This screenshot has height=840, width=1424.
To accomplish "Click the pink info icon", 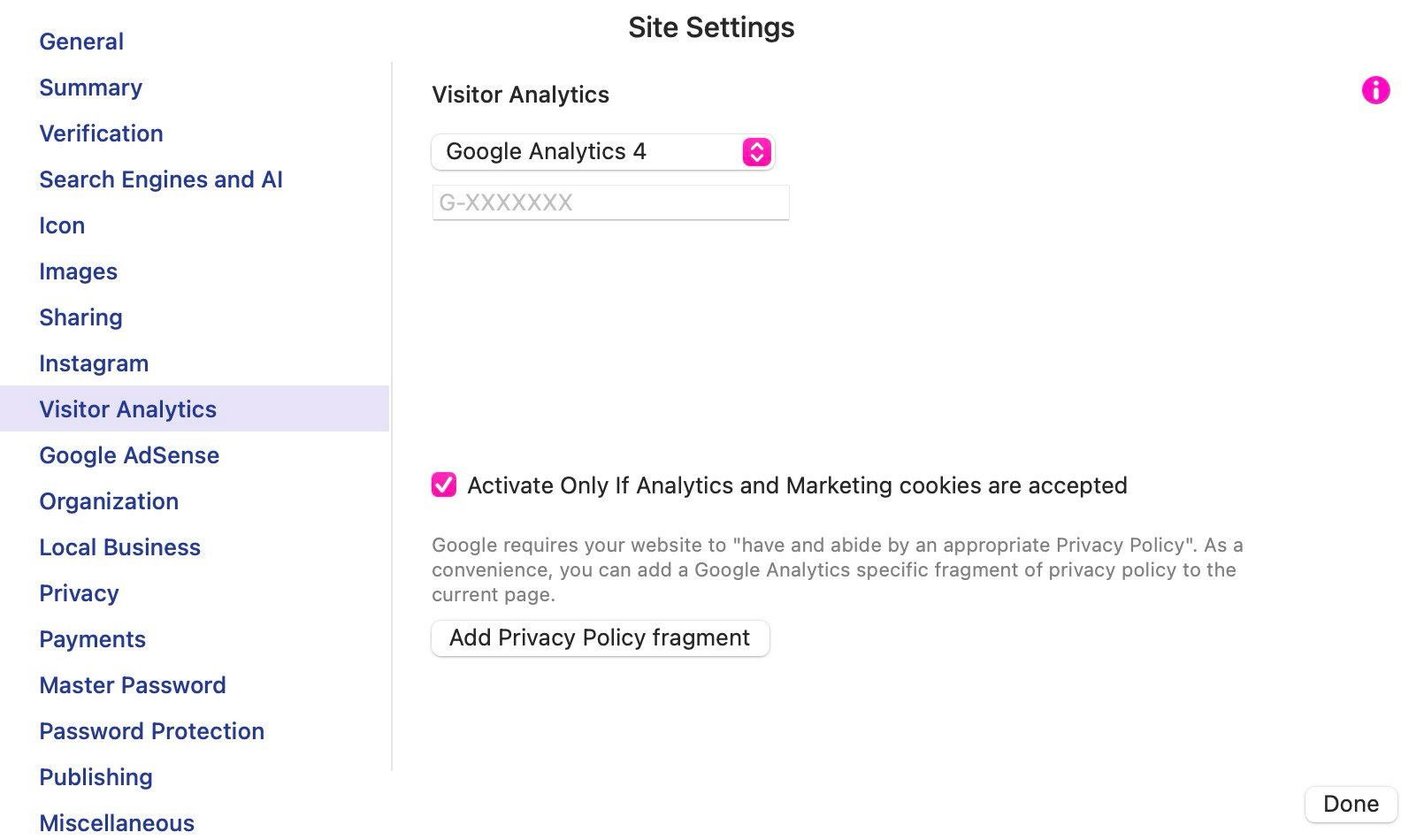I will click(x=1375, y=90).
